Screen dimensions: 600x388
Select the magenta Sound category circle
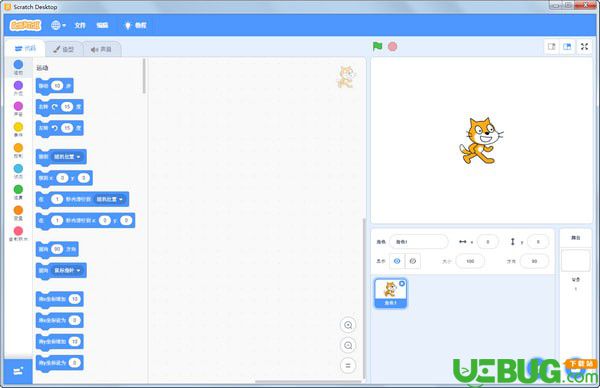click(18, 106)
